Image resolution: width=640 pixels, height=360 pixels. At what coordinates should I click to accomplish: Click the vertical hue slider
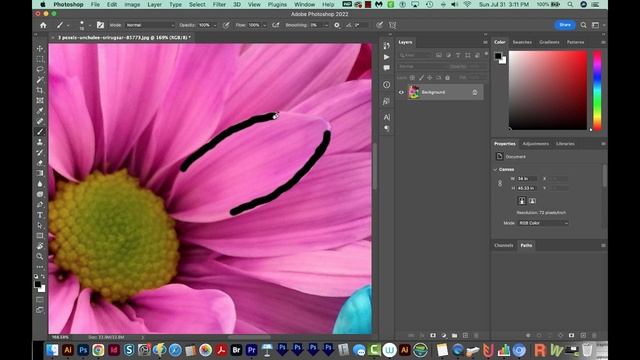(x=597, y=91)
